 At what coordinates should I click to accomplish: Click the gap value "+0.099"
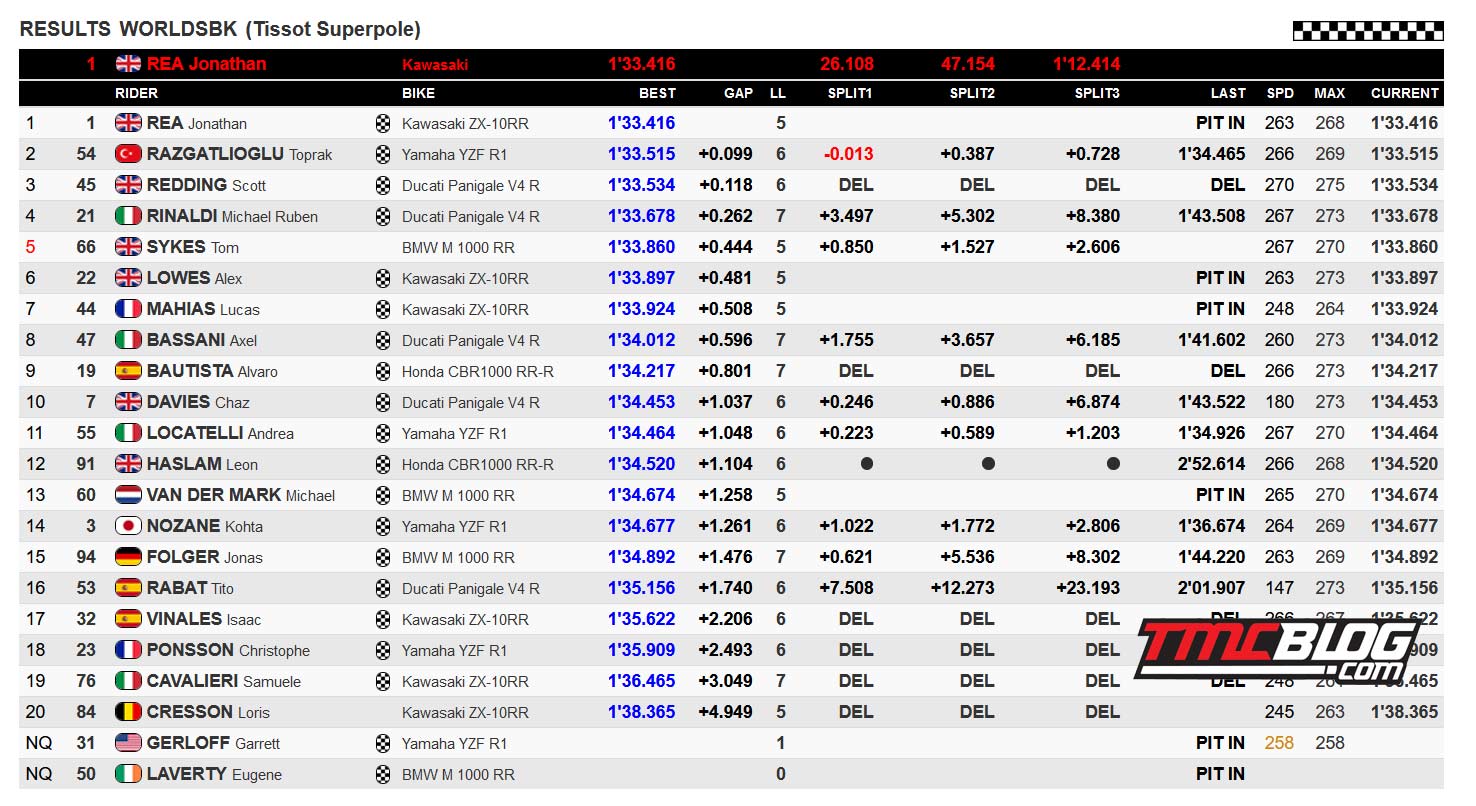tap(725, 154)
